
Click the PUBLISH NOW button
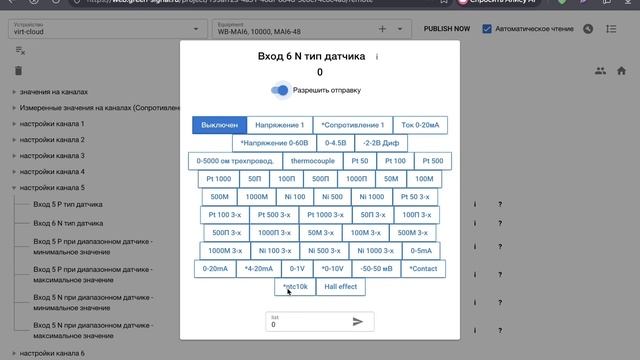(447, 29)
